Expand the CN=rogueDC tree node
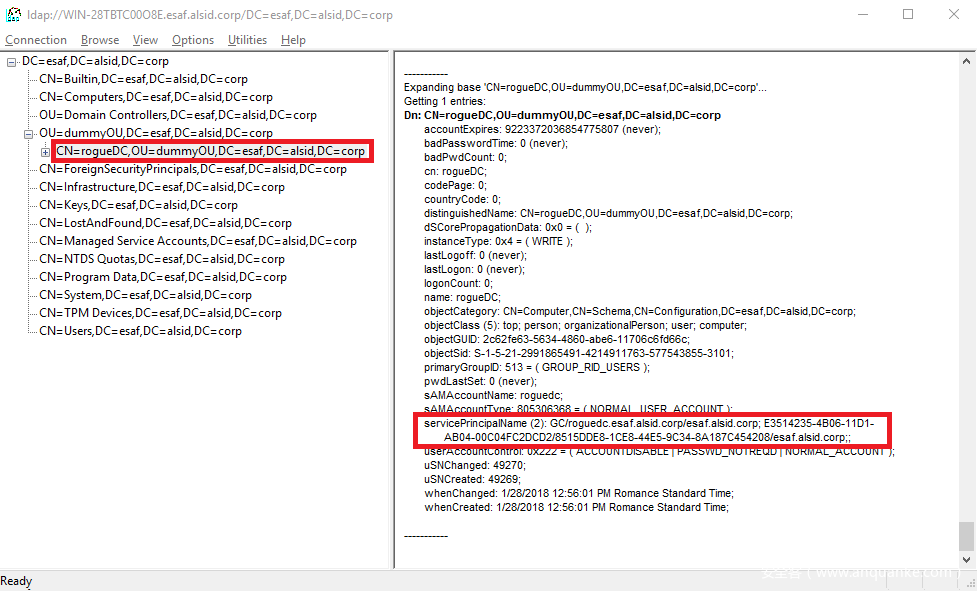Image resolution: width=977 pixels, height=591 pixels. [45, 152]
